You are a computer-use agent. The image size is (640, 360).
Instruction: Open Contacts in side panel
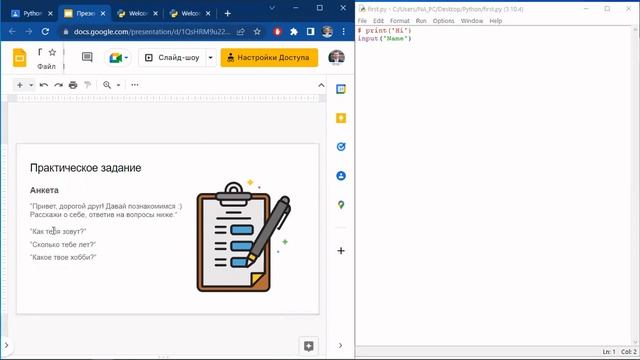[x=341, y=176]
